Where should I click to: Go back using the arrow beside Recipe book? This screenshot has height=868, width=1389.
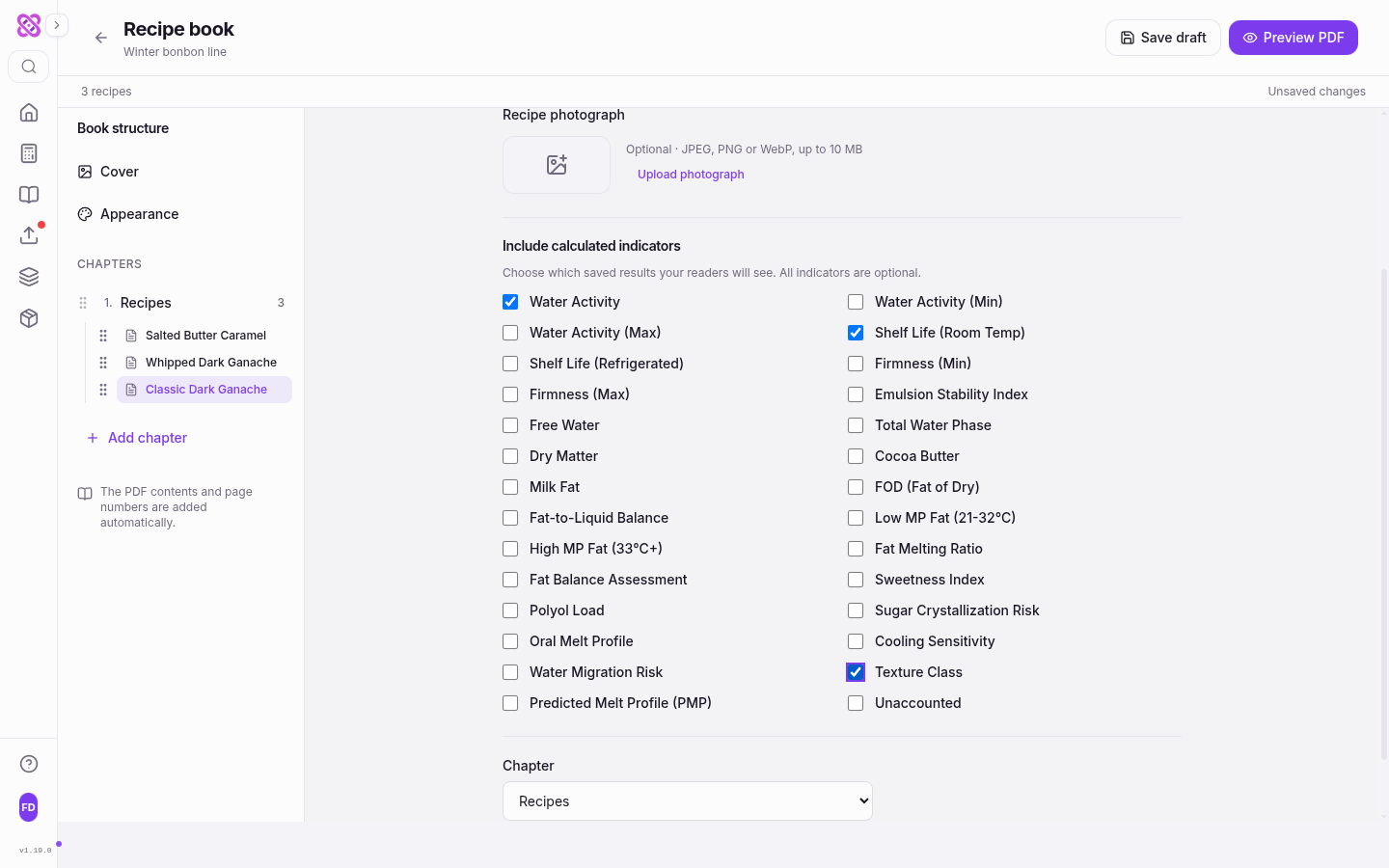[100, 38]
